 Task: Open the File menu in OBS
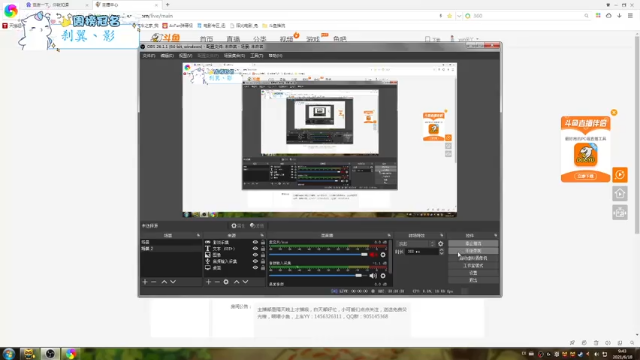point(149,56)
